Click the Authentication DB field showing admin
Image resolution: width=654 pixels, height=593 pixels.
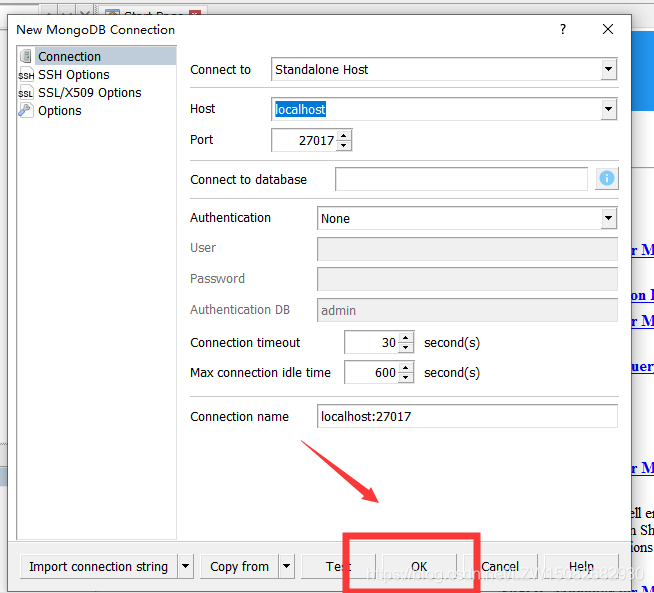coord(467,310)
